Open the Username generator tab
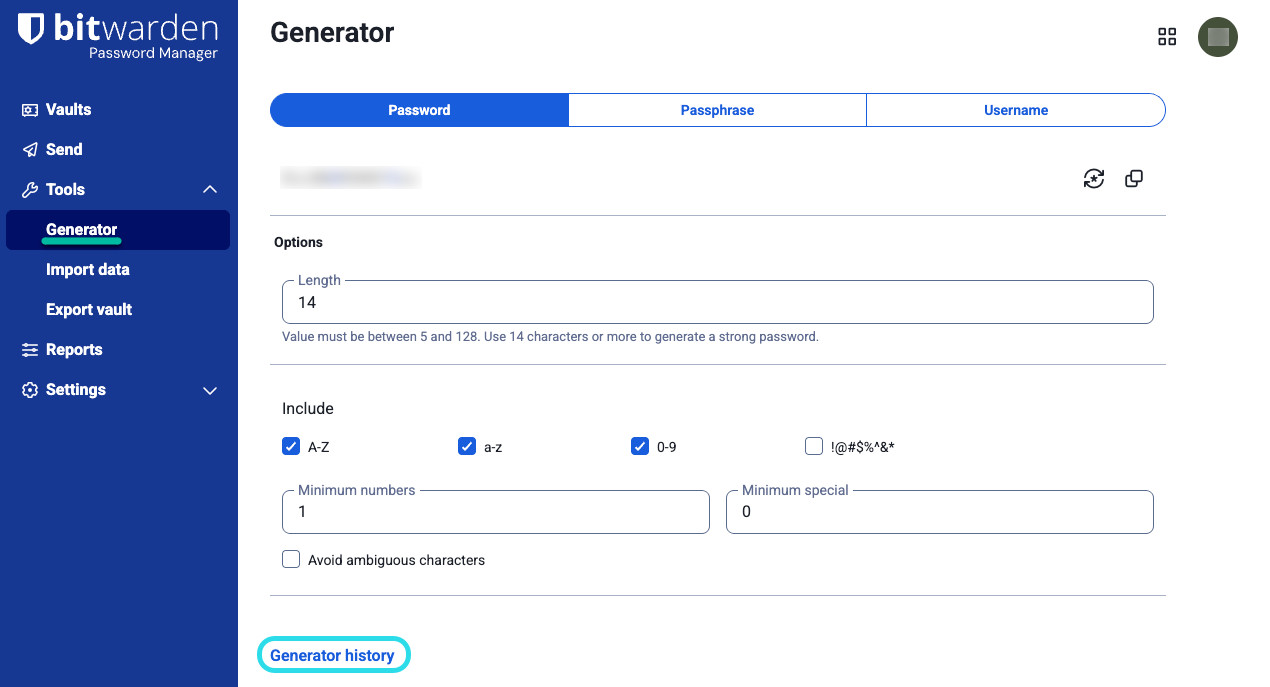The image size is (1270, 687). click(1015, 110)
